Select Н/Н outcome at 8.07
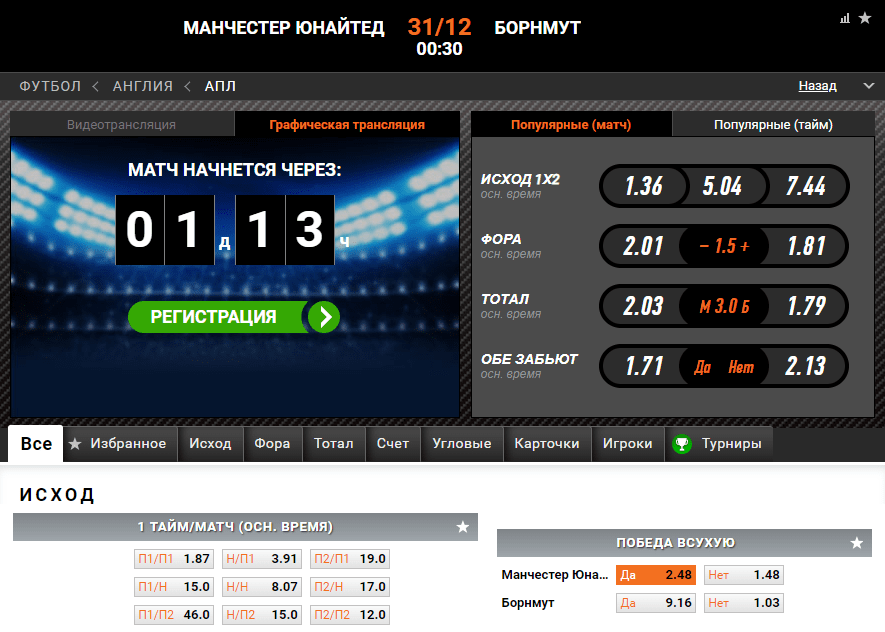The height and width of the screenshot is (632, 885). point(262,587)
